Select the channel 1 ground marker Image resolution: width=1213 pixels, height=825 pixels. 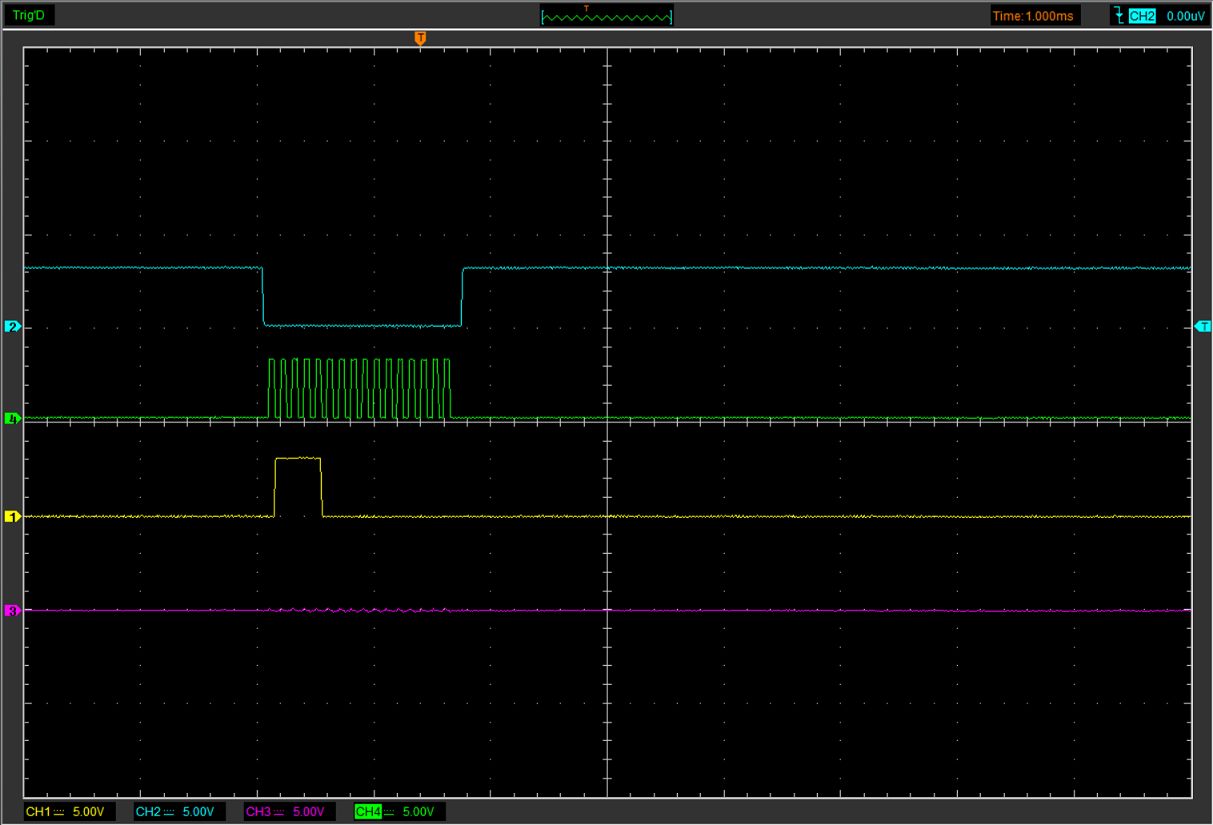pos(12,517)
